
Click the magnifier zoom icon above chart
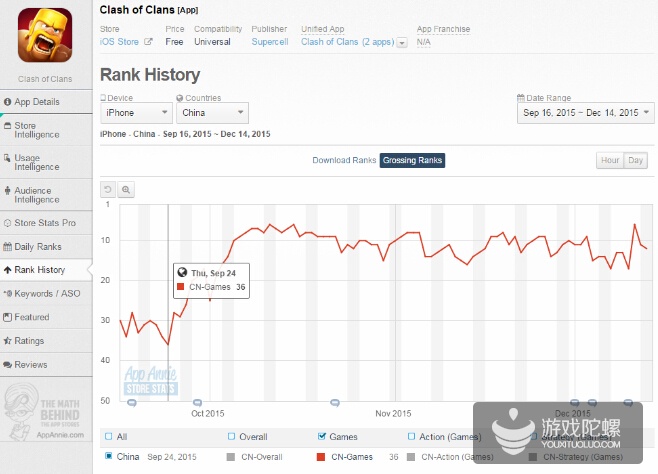(125, 190)
